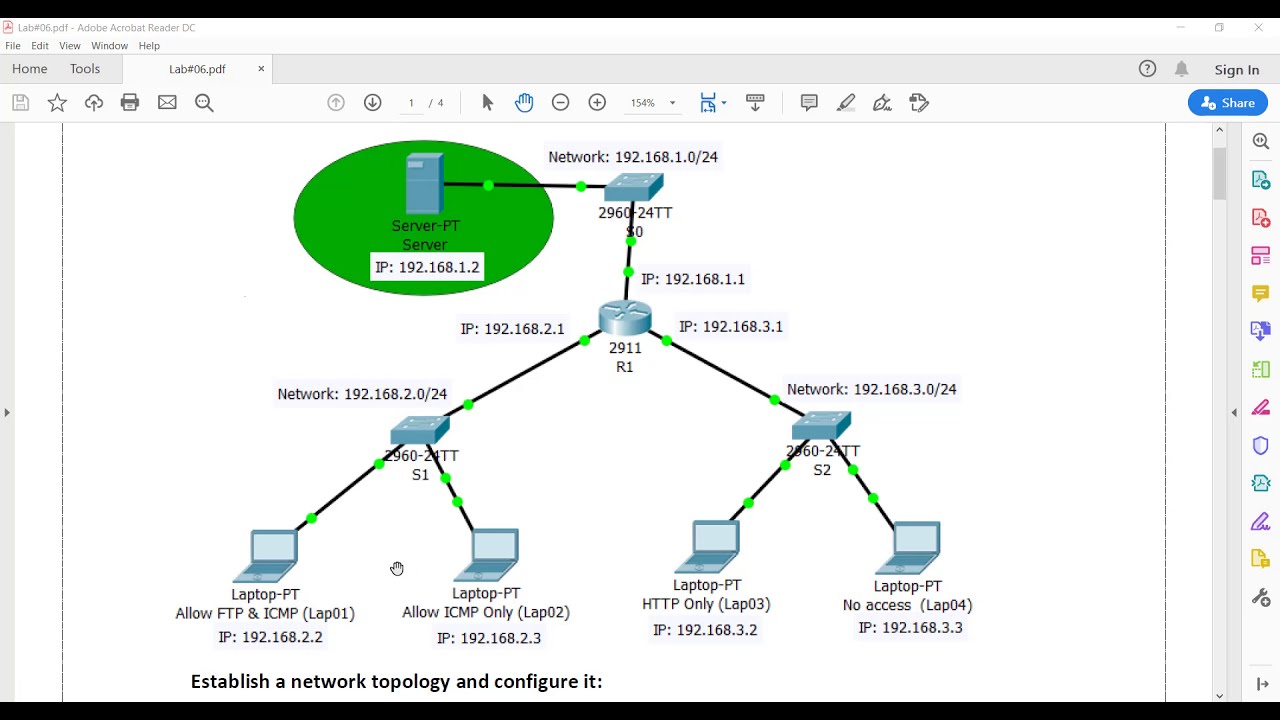This screenshot has width=1280, height=720.
Task: Open the notifications bell
Action: 1182,69
